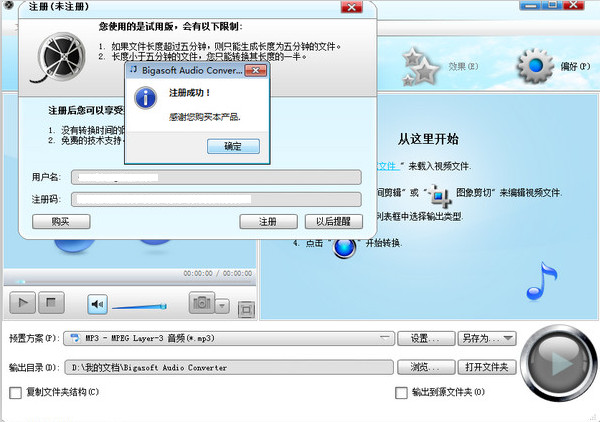600x422 pixels.
Task: Click the 注册成功！ message text
Action: tap(189, 93)
